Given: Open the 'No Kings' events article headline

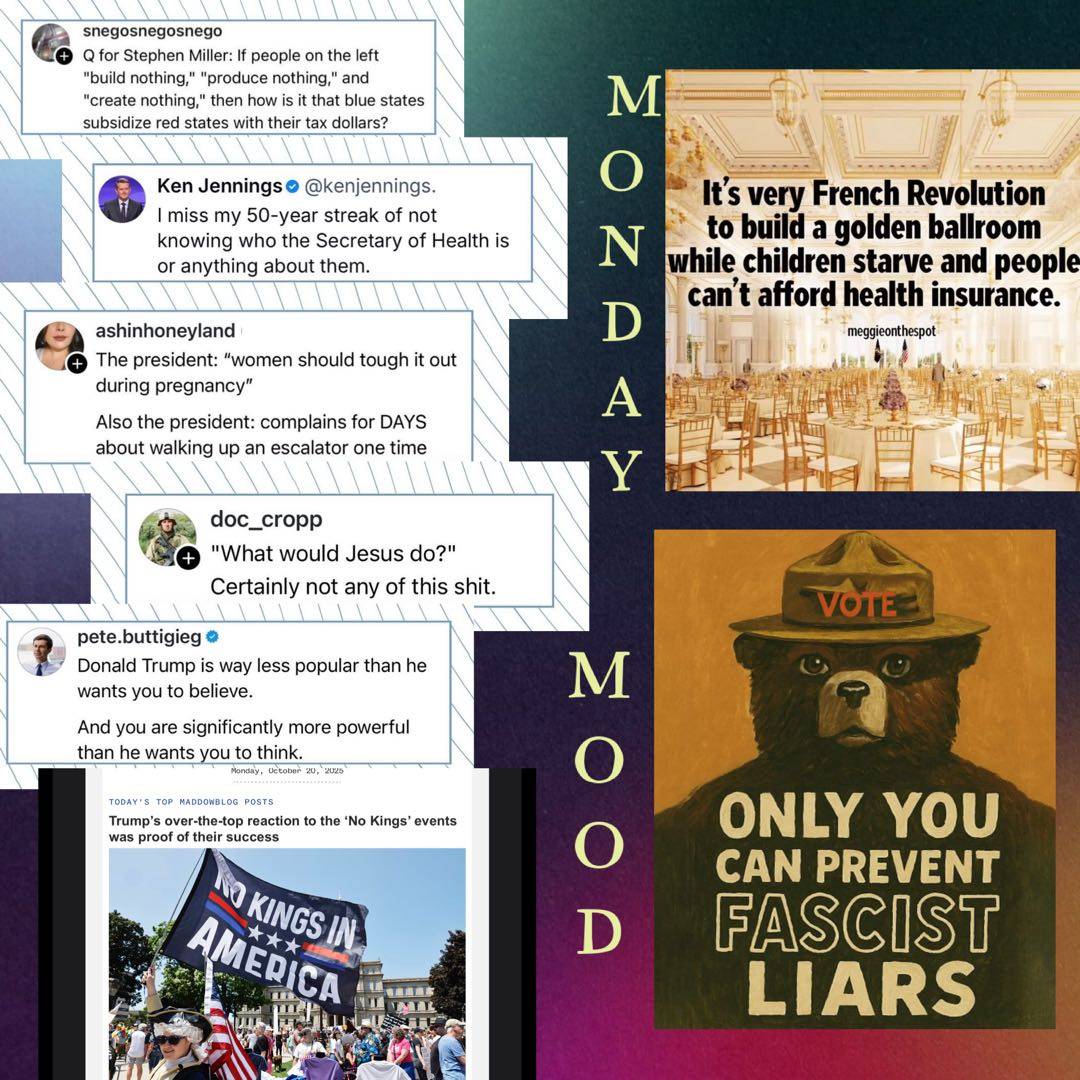Looking at the screenshot, I should point(282,829).
